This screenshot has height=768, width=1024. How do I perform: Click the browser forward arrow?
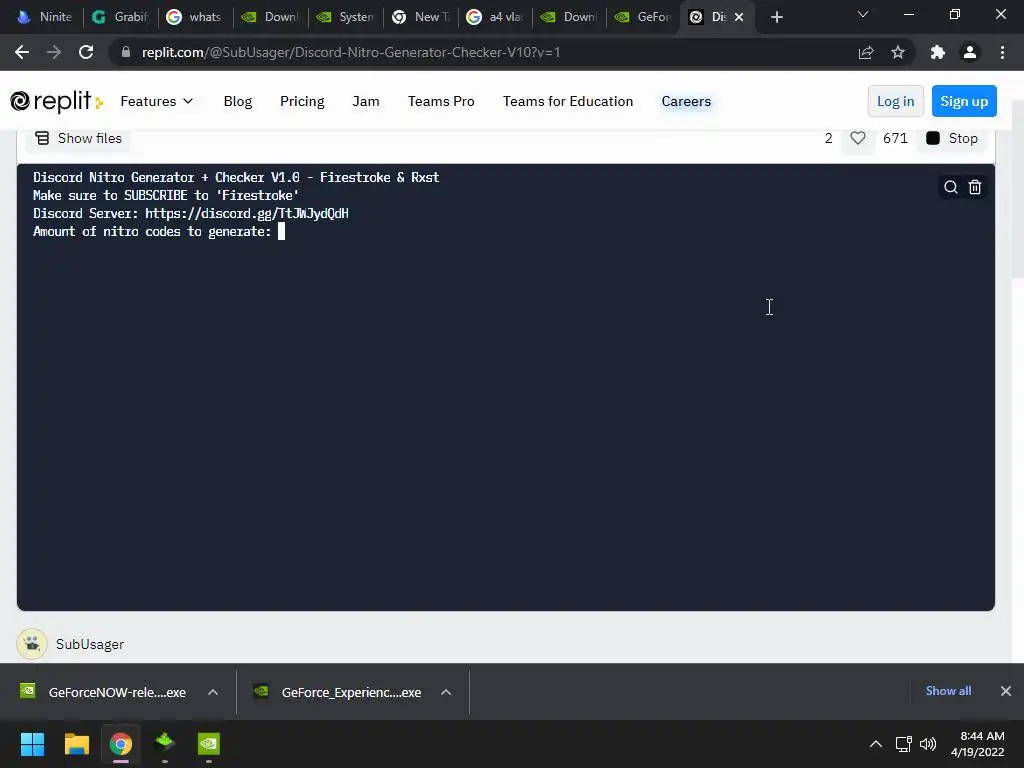tap(54, 52)
